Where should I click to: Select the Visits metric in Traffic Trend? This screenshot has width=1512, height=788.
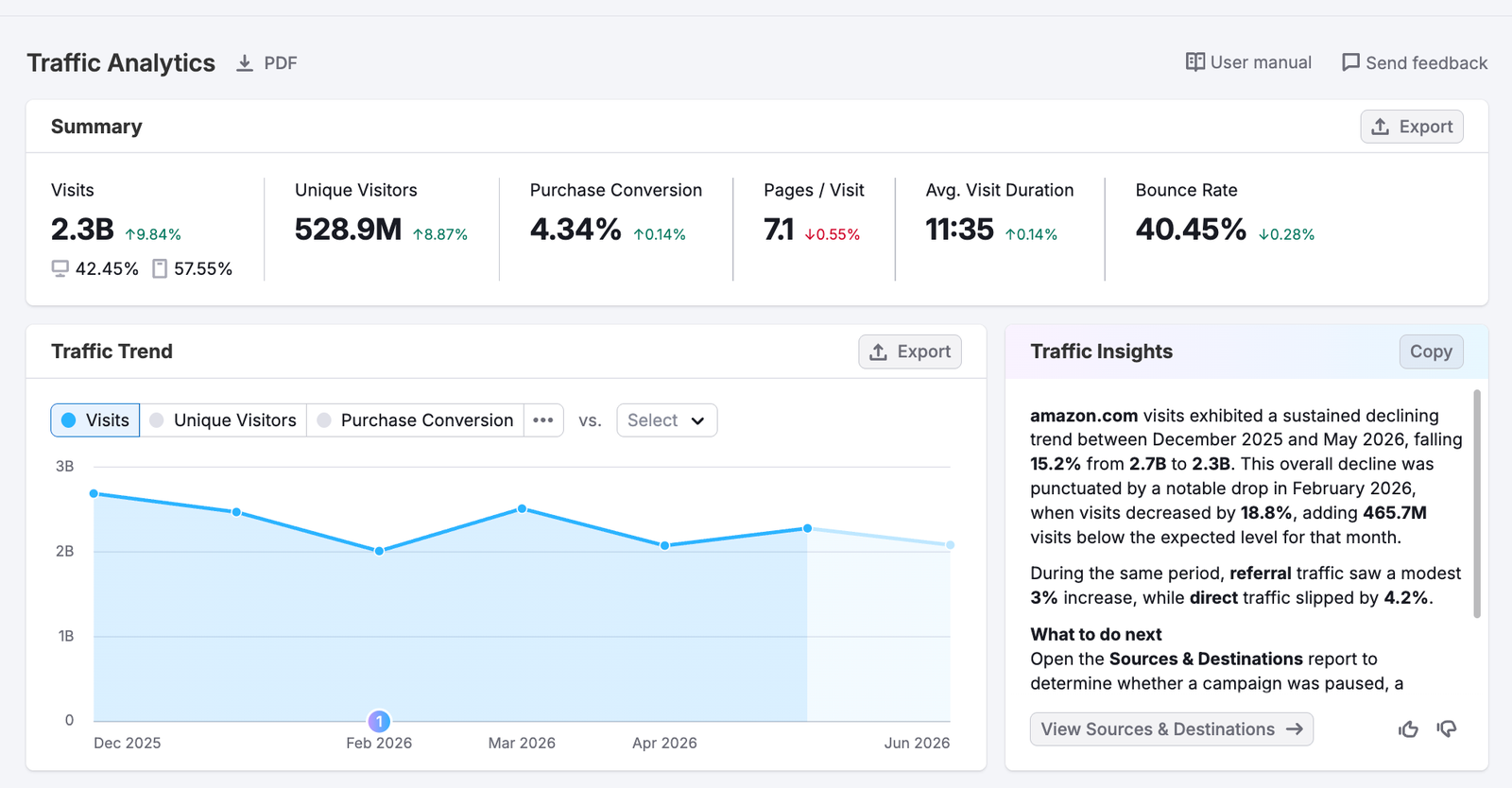[x=95, y=420]
